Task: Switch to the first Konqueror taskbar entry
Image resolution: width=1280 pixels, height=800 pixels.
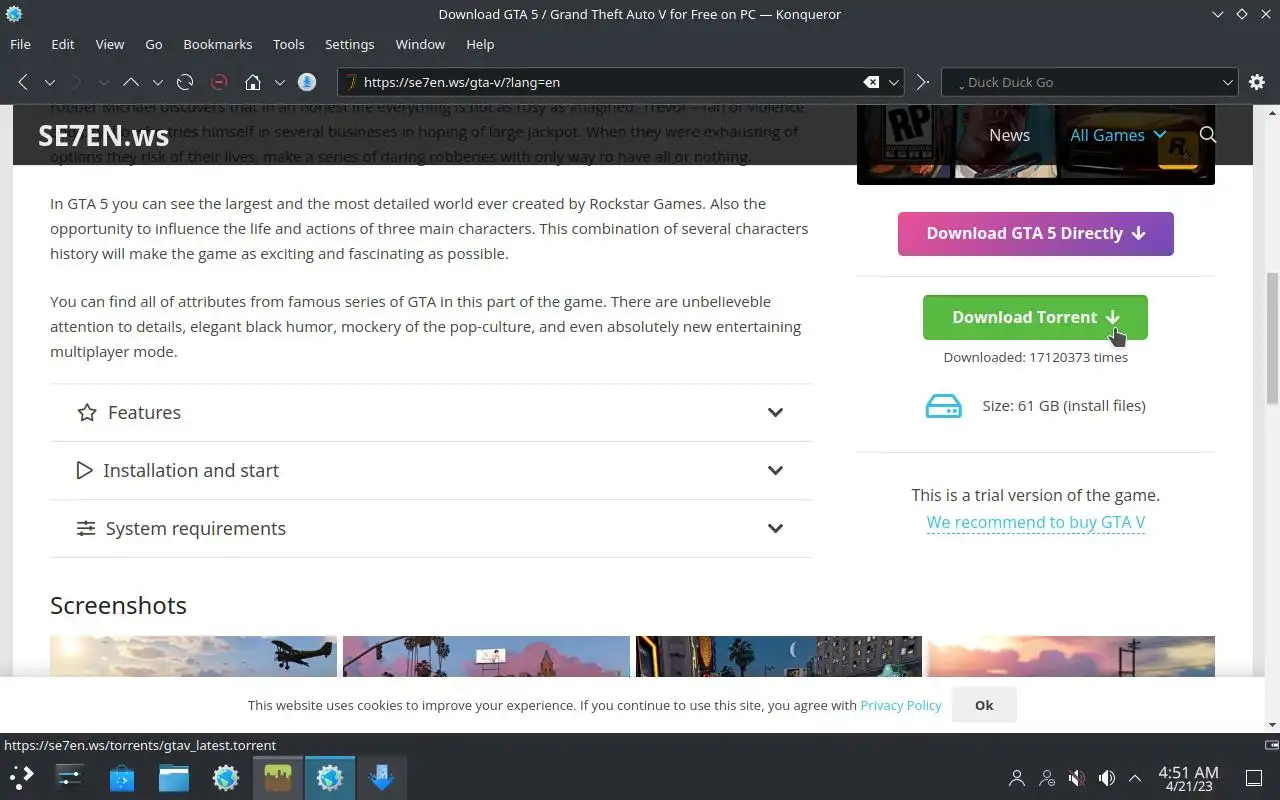Action: (x=226, y=777)
